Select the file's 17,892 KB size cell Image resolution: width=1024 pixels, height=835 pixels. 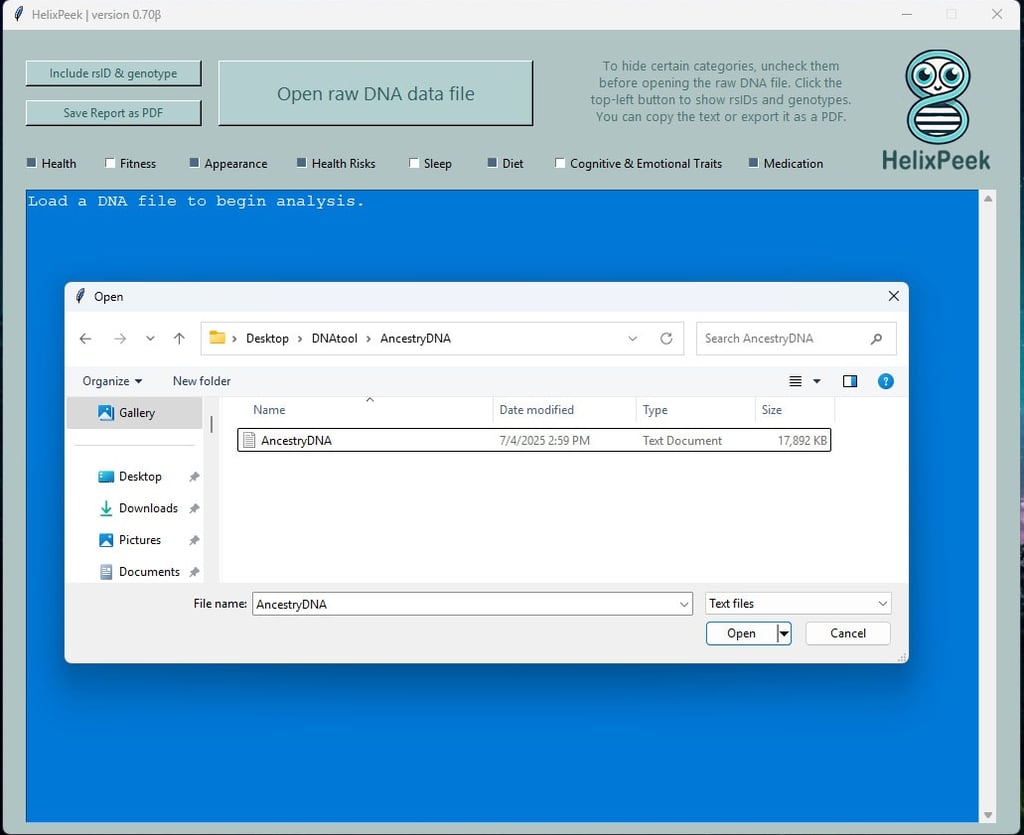point(802,441)
